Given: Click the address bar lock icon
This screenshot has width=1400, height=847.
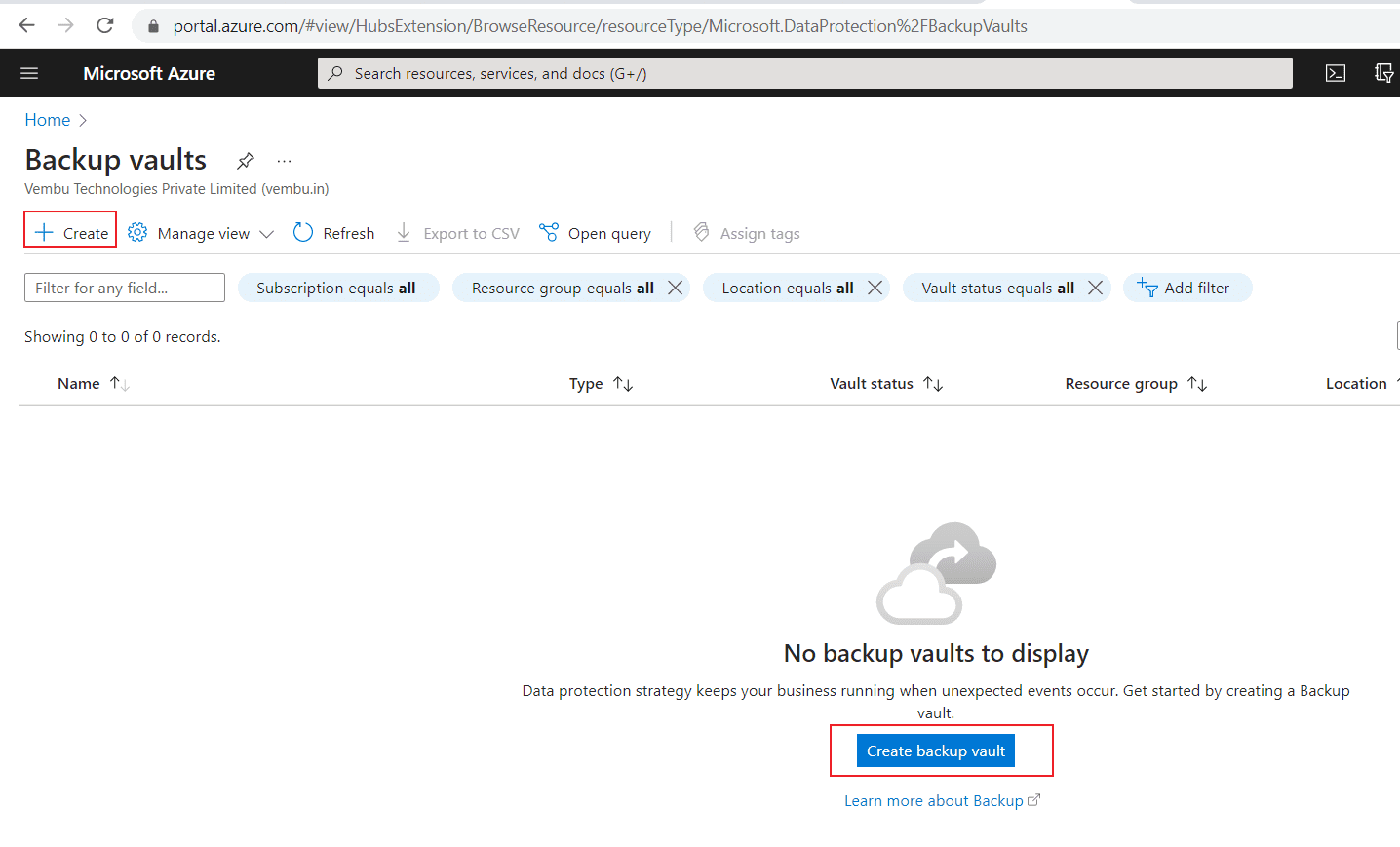Looking at the screenshot, I should pos(153,26).
